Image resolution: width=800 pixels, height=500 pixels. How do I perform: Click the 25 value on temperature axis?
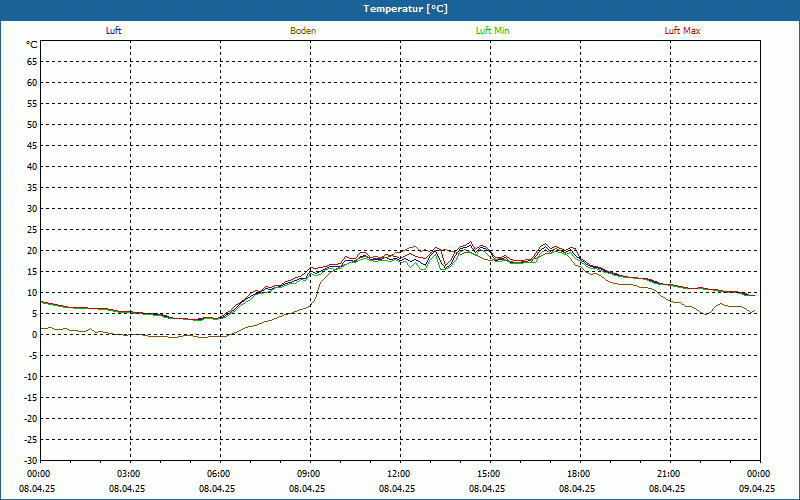[x=32, y=230]
